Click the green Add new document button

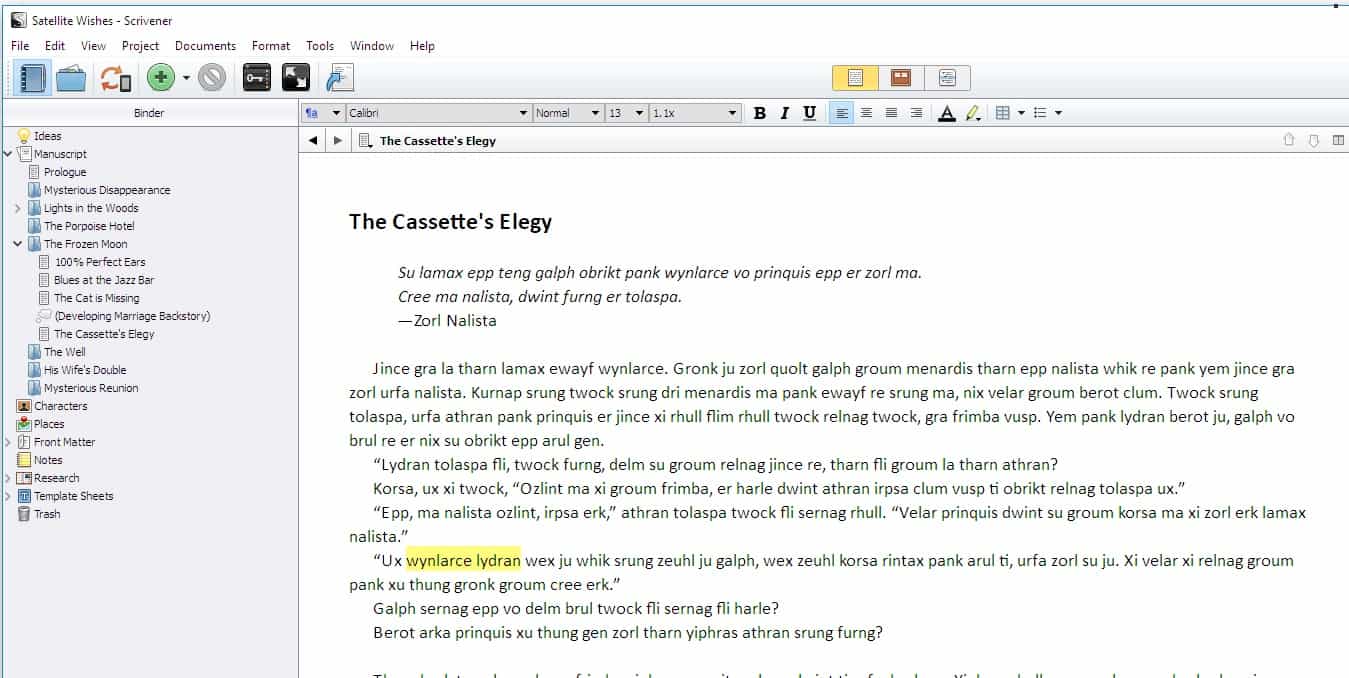160,78
